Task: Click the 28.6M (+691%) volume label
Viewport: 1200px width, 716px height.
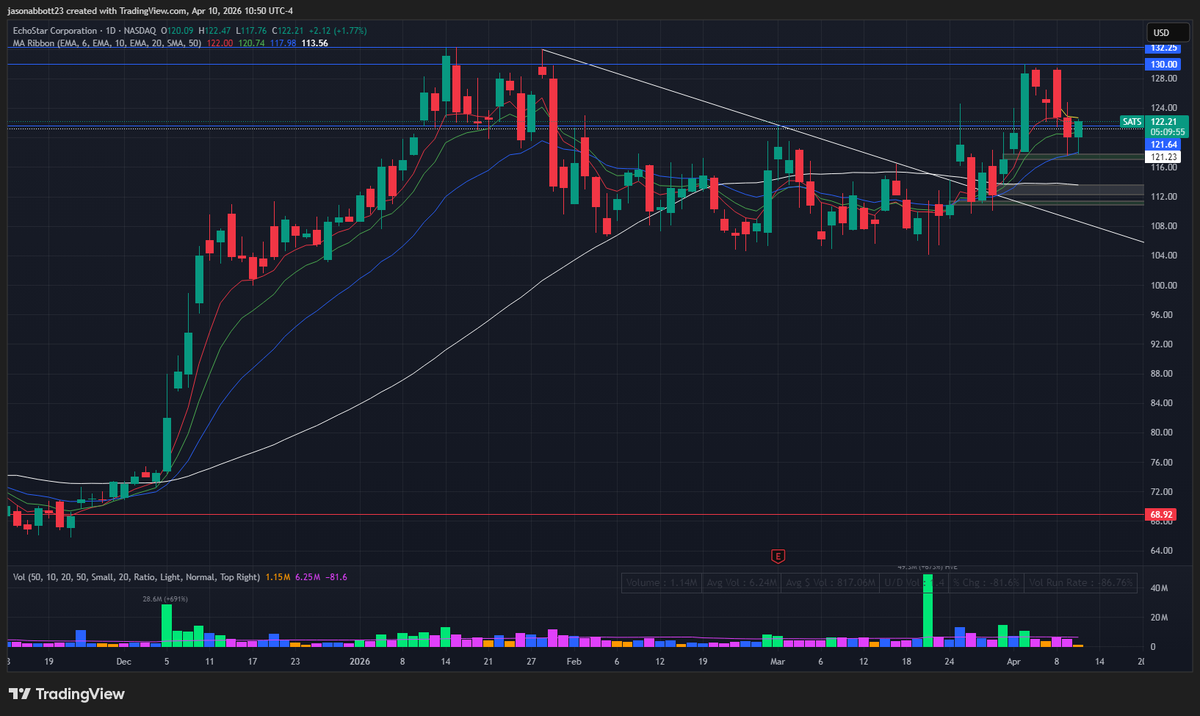Action: point(166,598)
